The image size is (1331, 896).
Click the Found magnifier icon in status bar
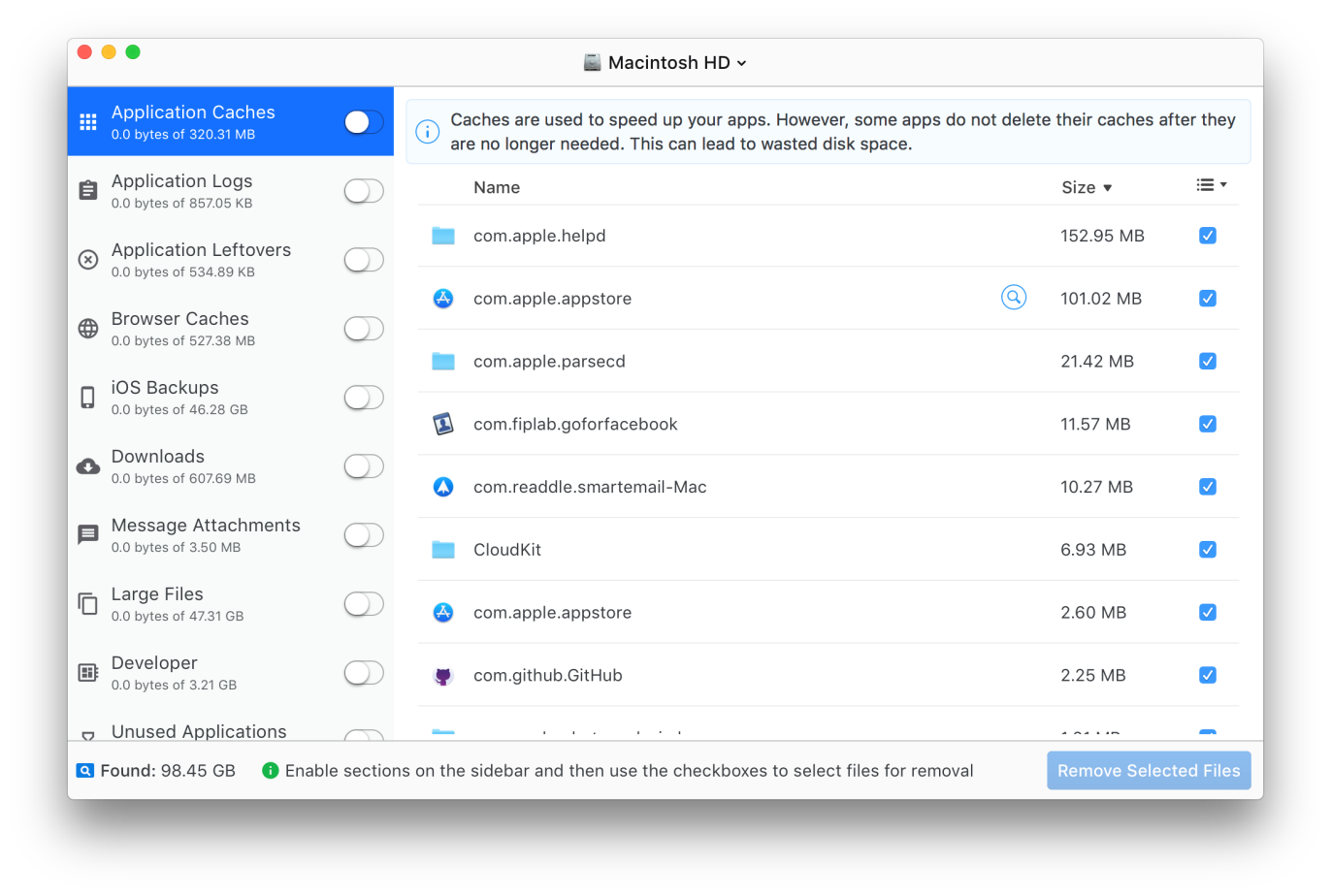click(85, 771)
